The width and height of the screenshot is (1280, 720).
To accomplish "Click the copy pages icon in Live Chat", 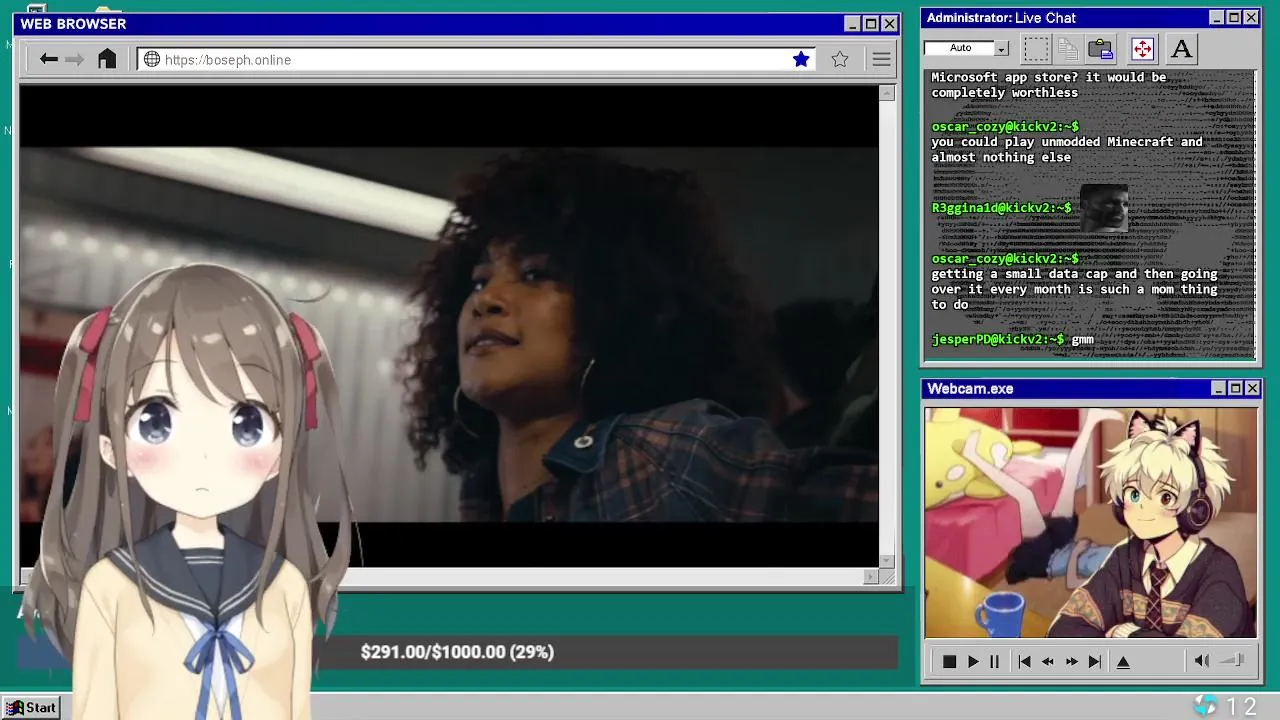I will 1068,48.
